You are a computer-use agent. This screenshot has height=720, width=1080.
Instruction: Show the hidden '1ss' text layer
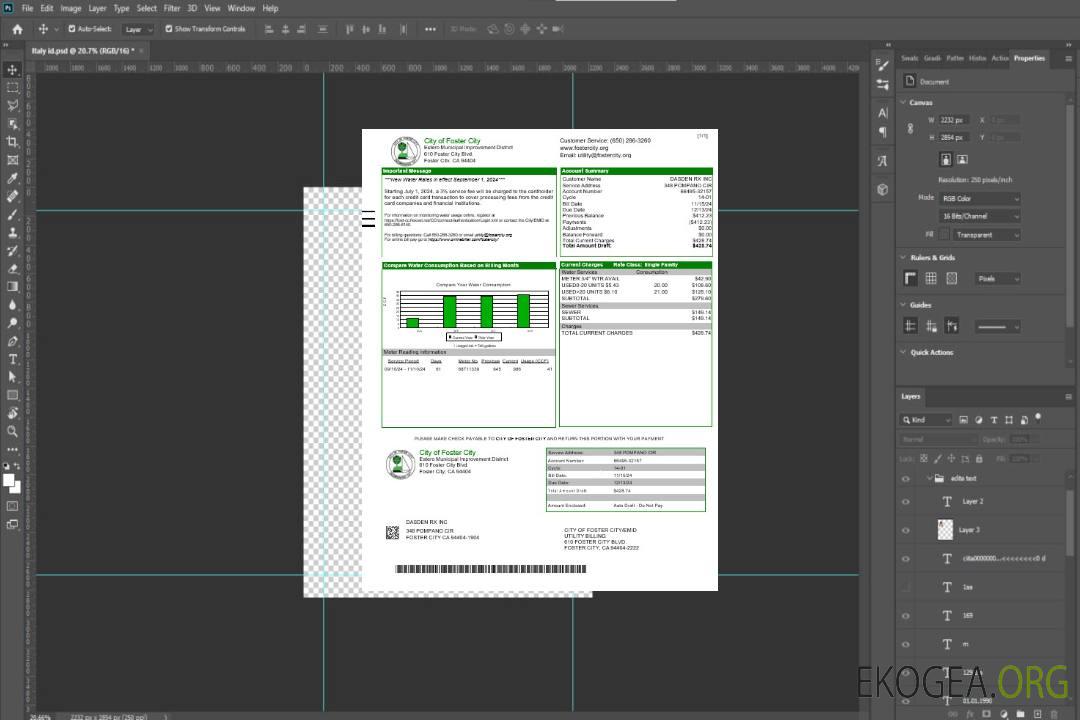[906, 587]
